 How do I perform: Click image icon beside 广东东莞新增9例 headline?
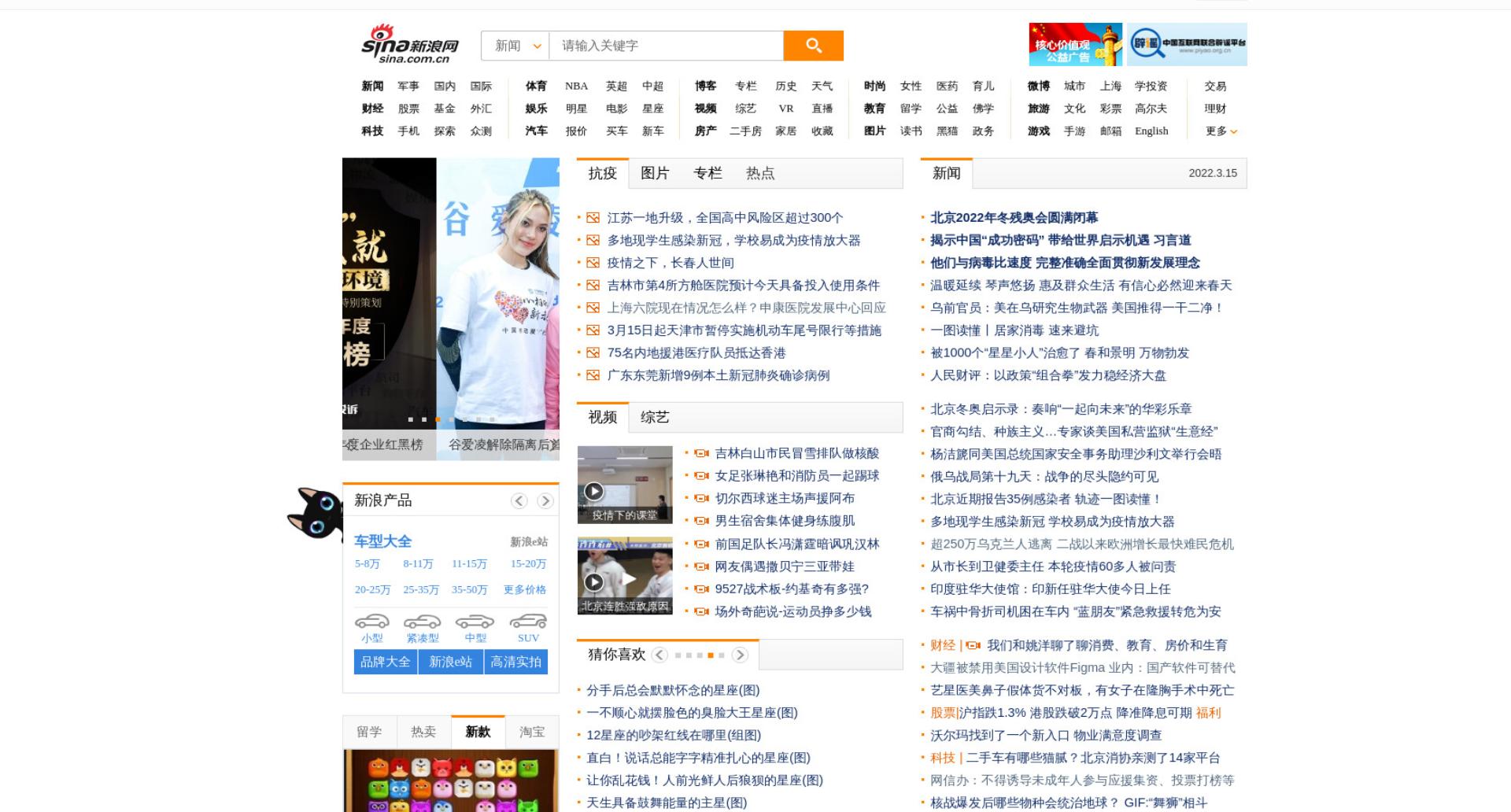(593, 375)
